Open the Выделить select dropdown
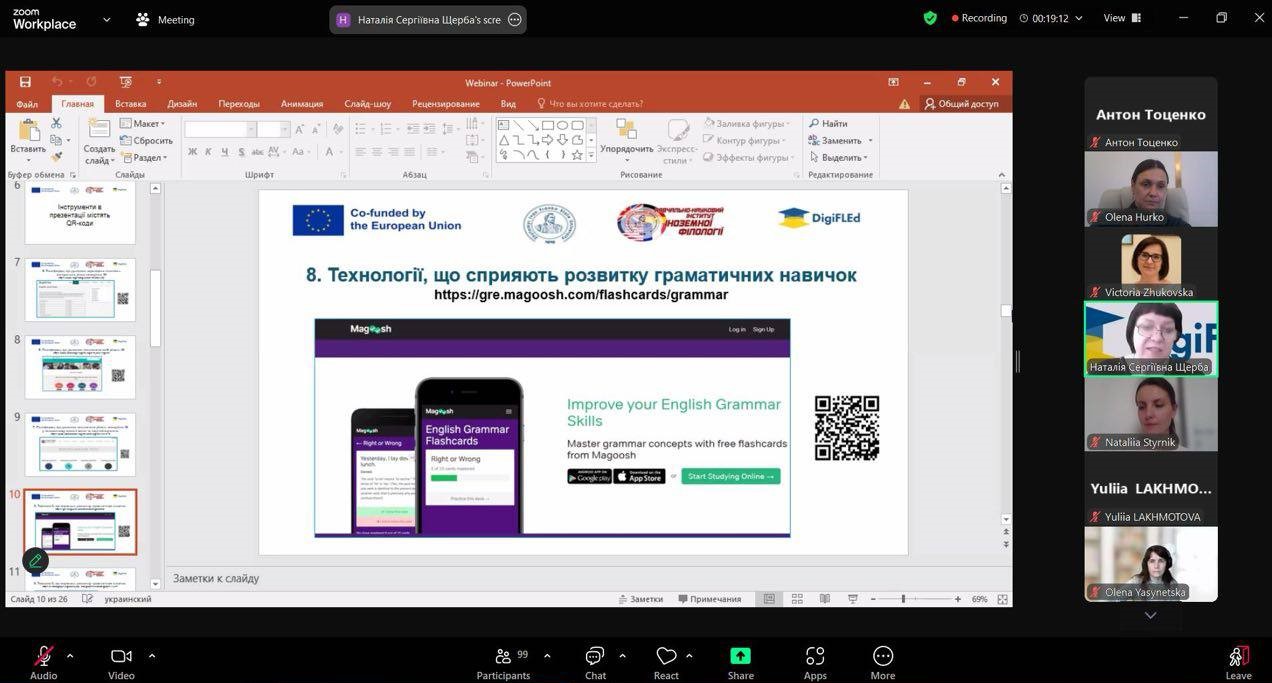Viewport: 1272px width, 683px height. [x=838, y=158]
